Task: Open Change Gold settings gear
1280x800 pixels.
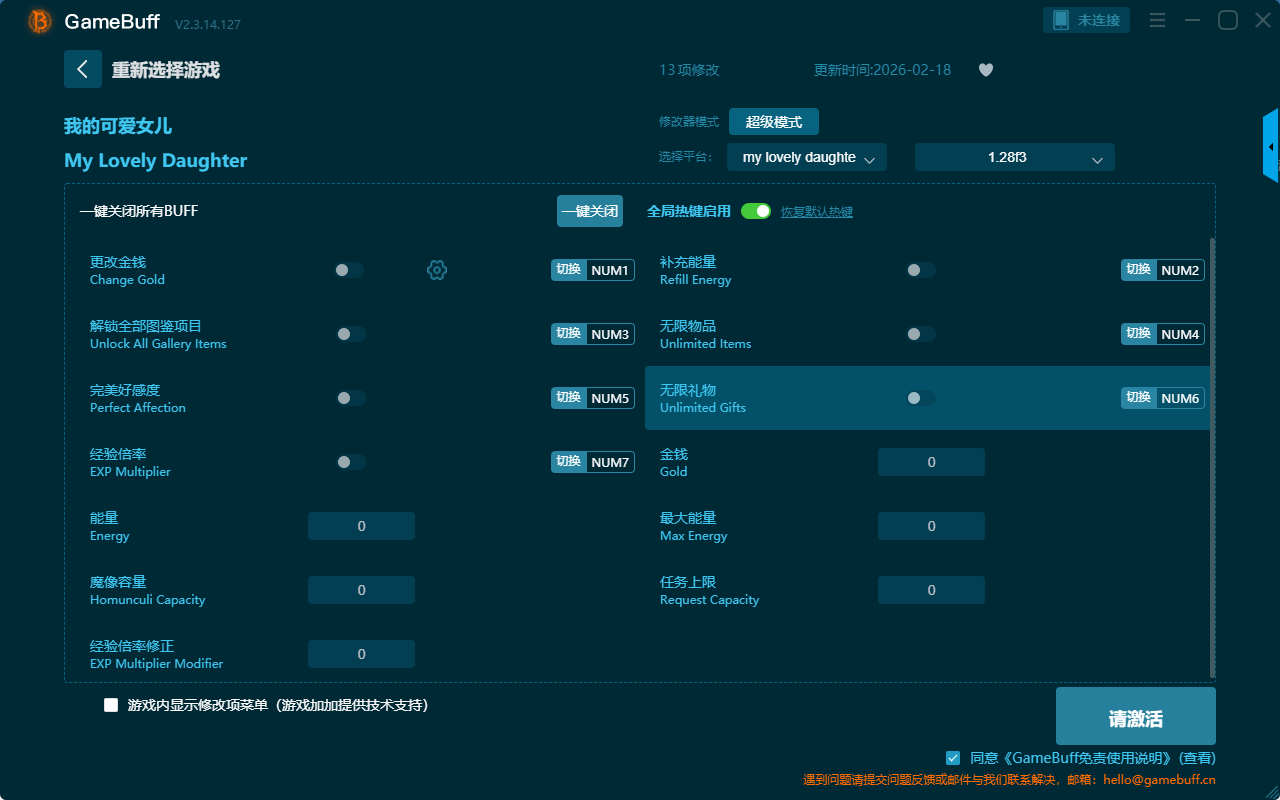Action: 436,270
